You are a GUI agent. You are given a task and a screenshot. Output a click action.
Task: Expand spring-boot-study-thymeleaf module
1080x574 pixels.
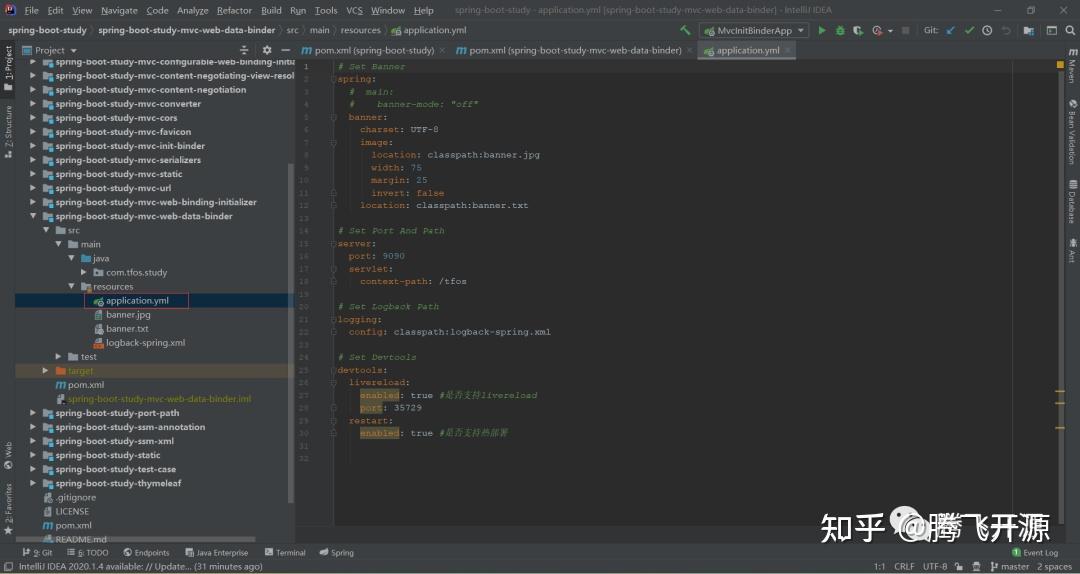[33, 483]
